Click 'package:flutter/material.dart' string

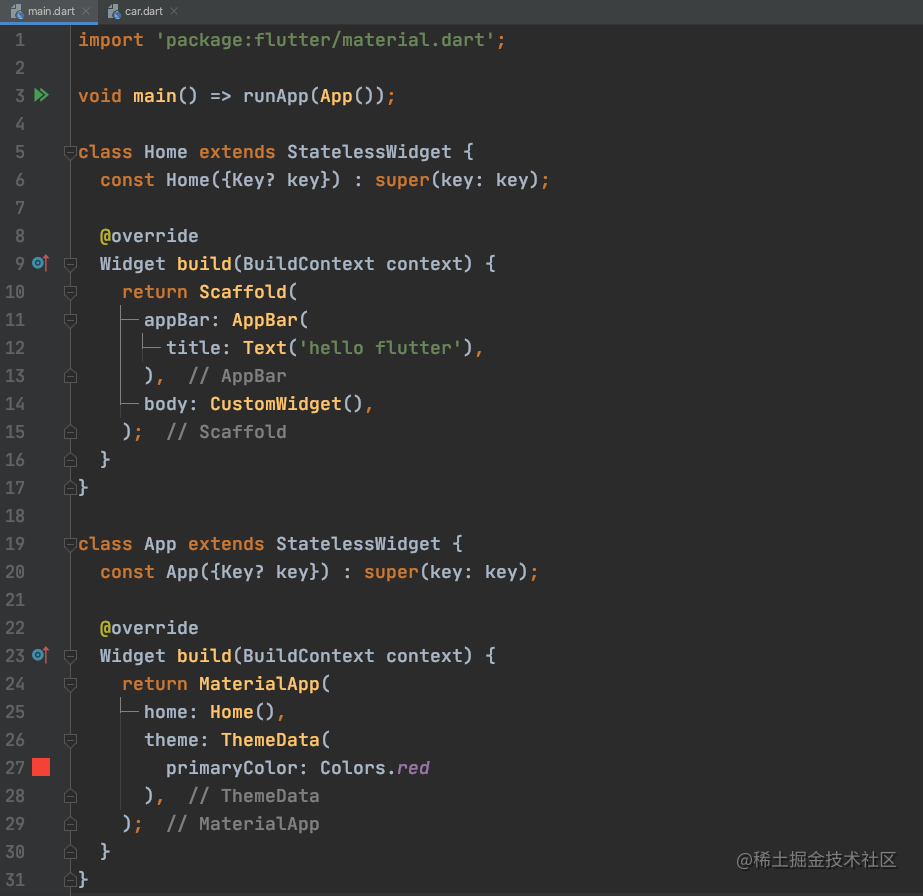[326, 40]
